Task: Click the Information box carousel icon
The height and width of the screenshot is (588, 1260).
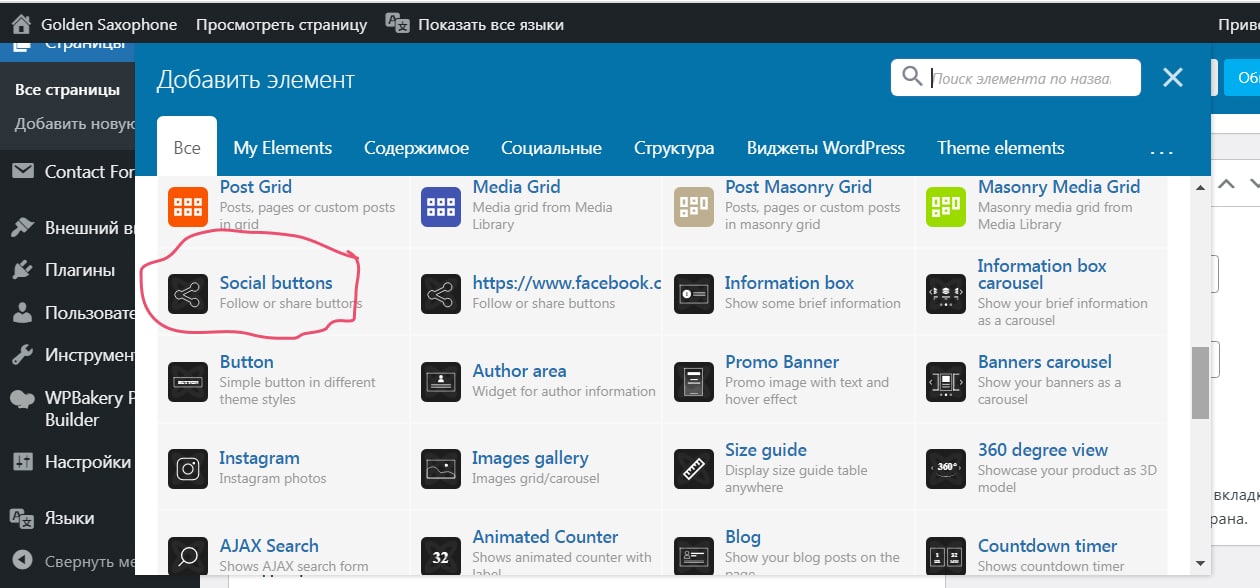Action: (946, 294)
